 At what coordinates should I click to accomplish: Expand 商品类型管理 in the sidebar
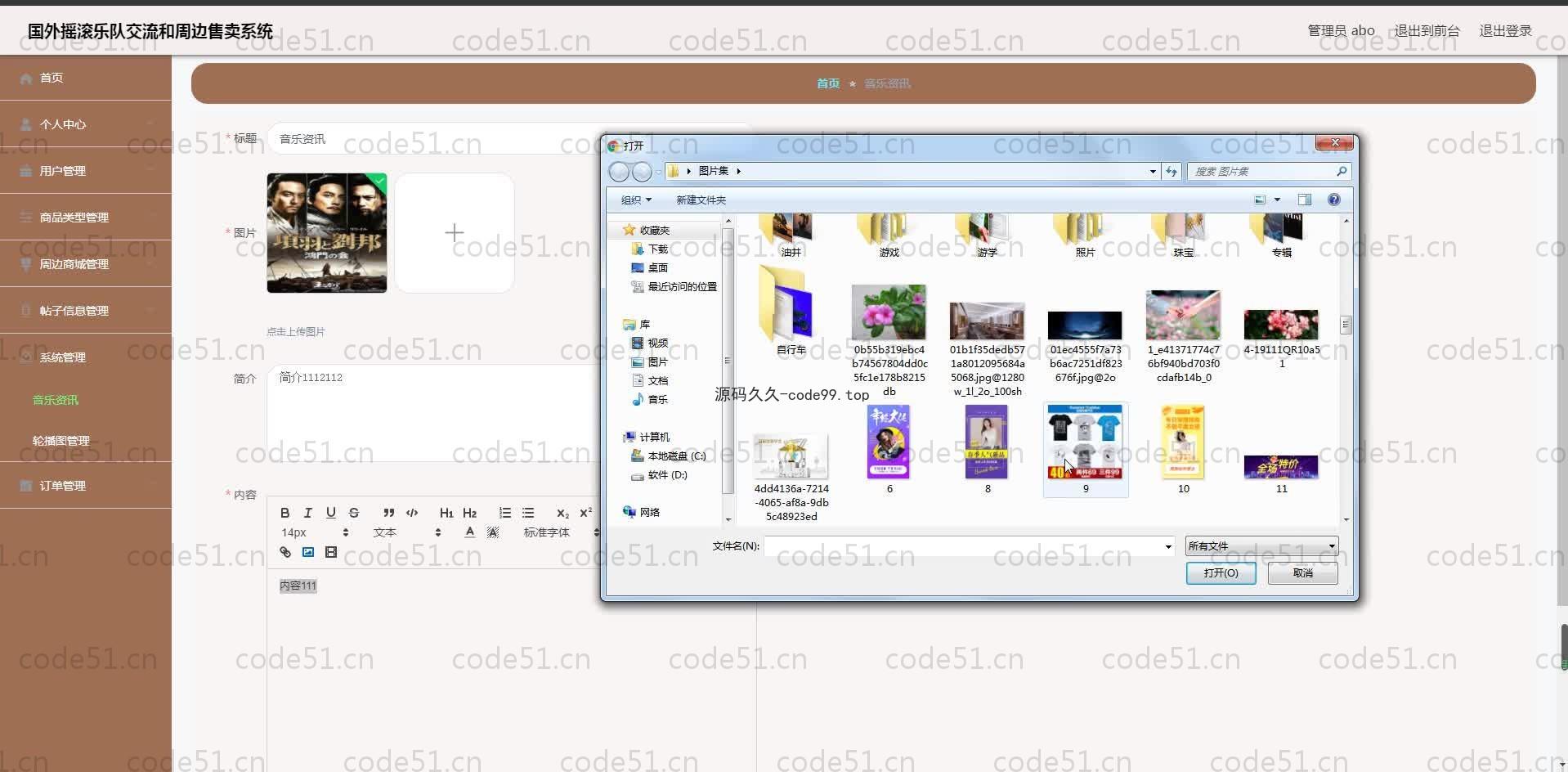86,218
